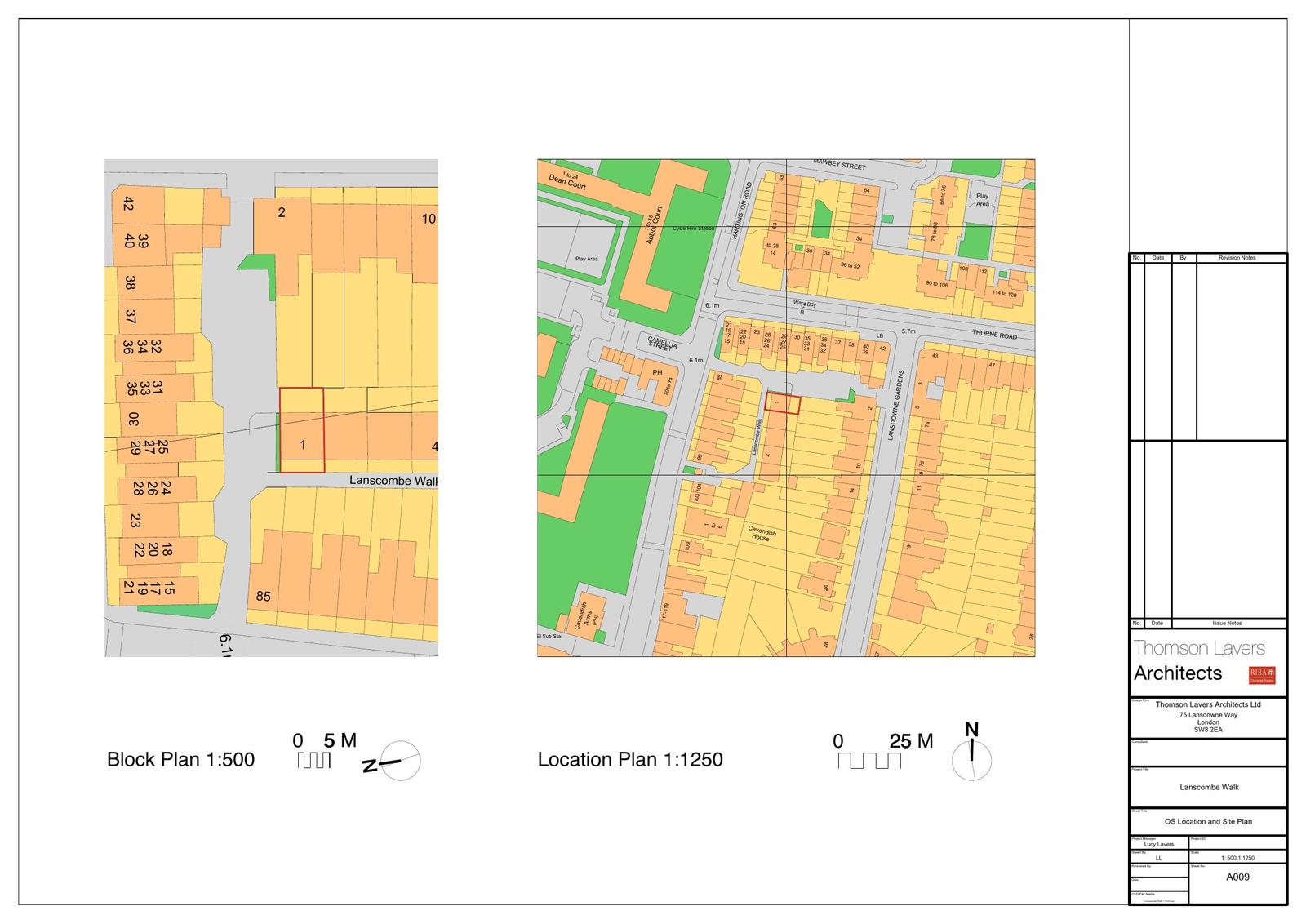Viewport: 1306px width, 924px height.
Task: Click the Location Plan 25 M scale bar
Action: coord(869,760)
